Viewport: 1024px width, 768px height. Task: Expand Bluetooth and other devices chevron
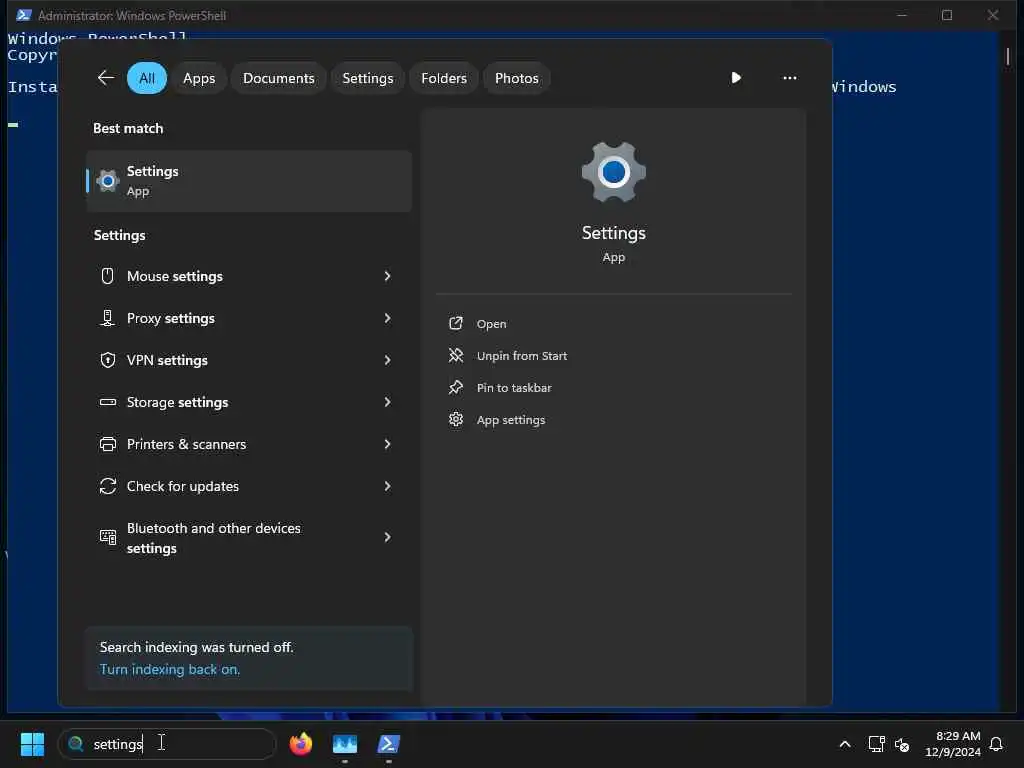387,537
